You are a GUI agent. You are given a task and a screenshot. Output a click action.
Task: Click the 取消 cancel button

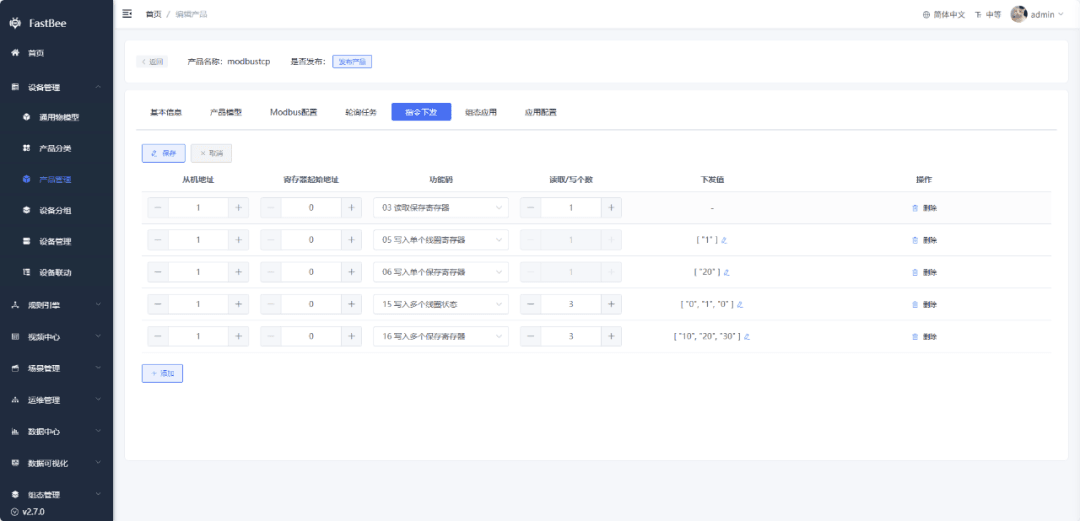[x=211, y=153]
